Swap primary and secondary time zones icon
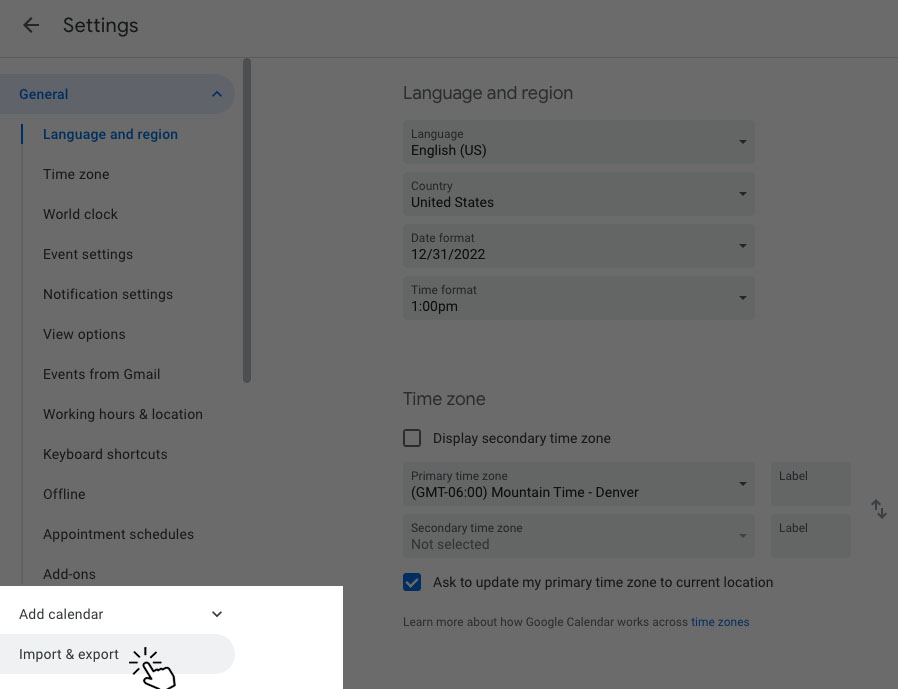Image resolution: width=898 pixels, height=689 pixels. pyautogui.click(x=878, y=509)
